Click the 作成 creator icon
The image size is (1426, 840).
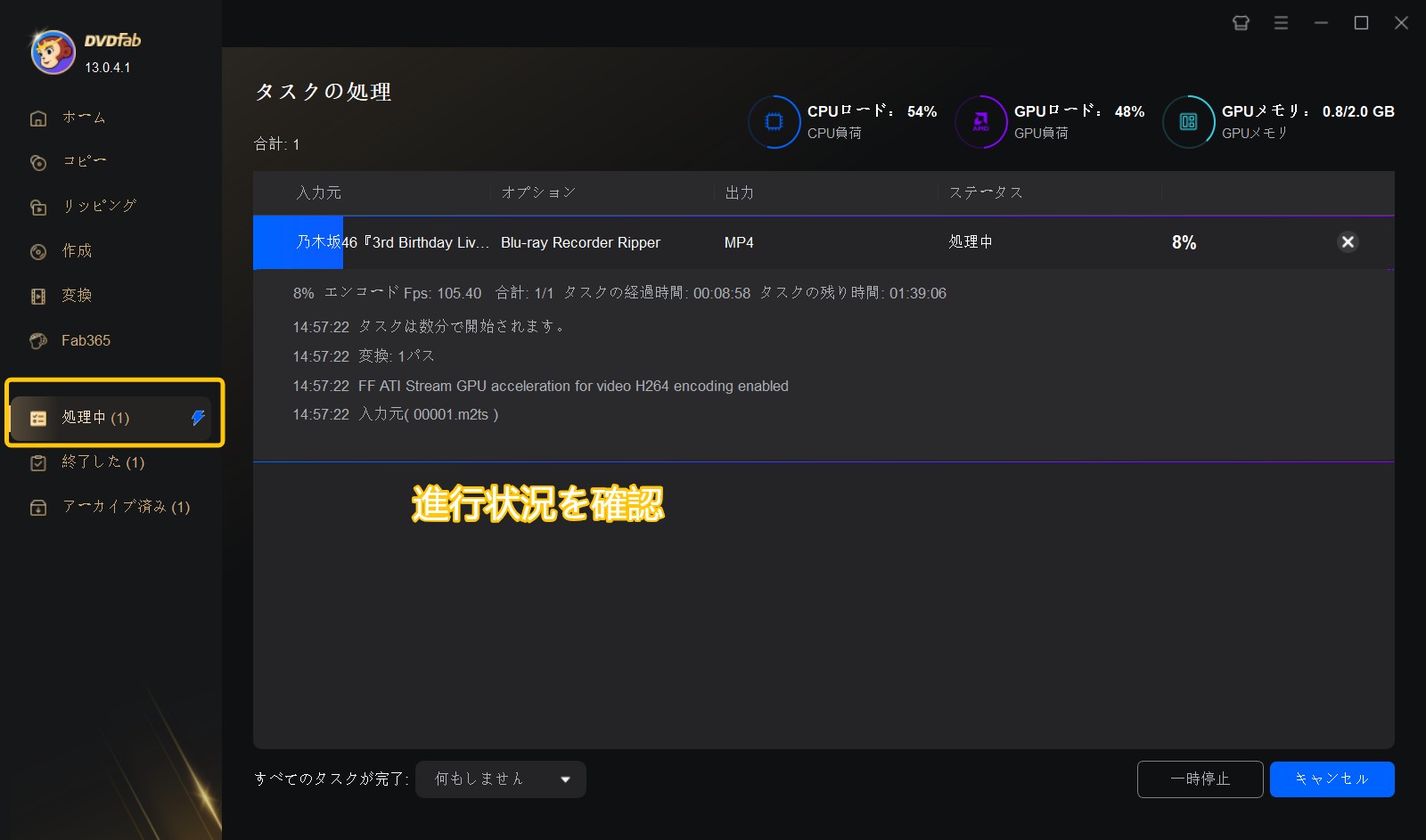point(38,251)
